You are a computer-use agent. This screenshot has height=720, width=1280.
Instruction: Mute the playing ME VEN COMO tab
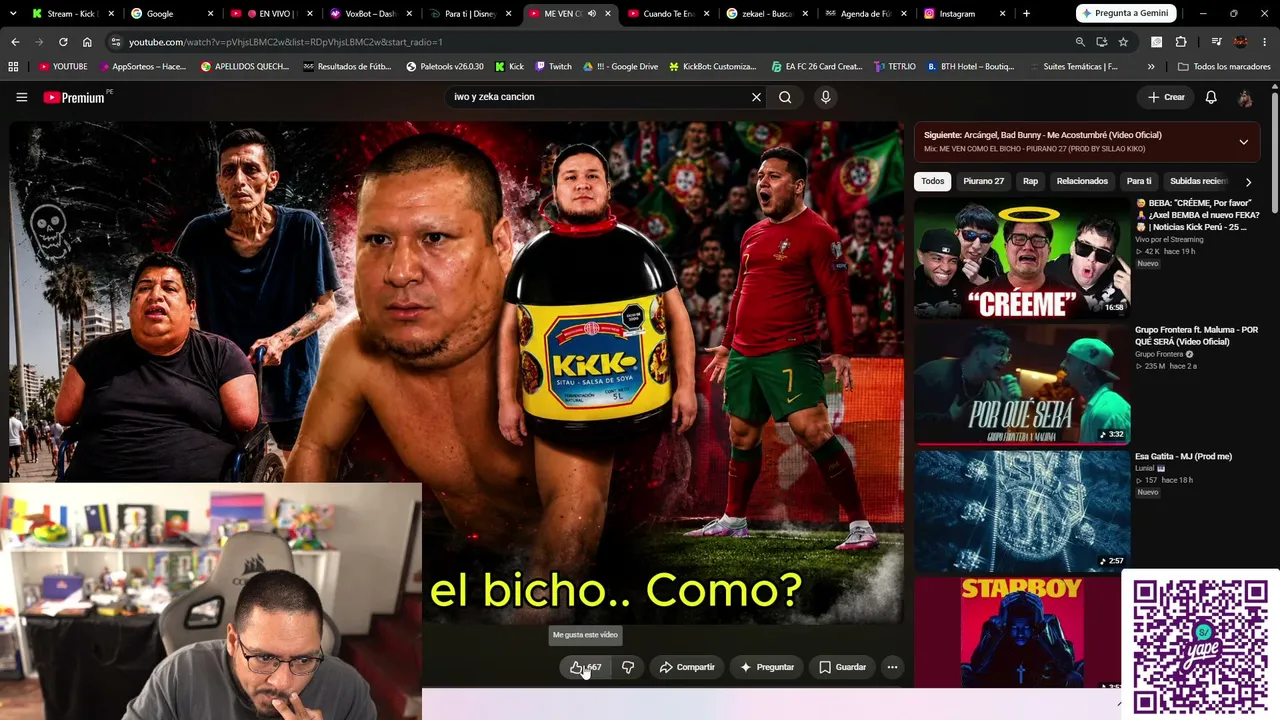coord(592,14)
